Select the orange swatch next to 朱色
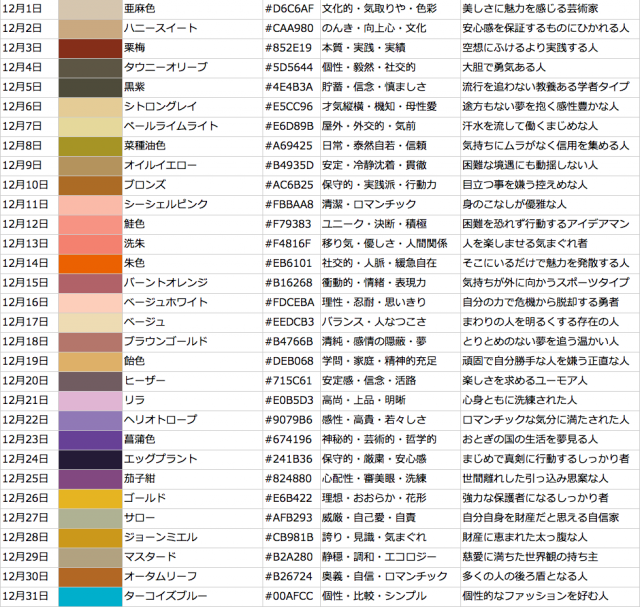 click(x=90, y=263)
